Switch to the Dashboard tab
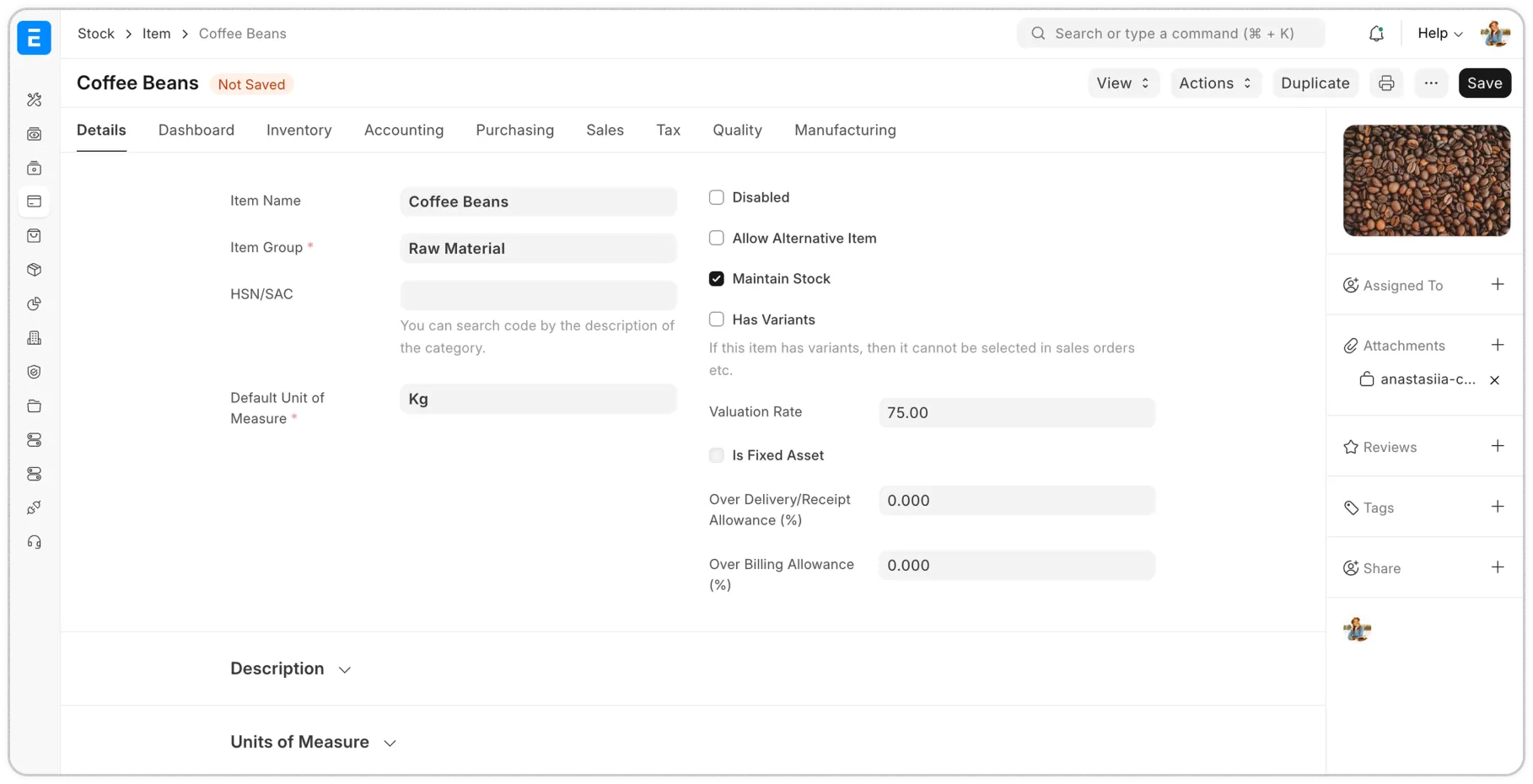This screenshot has width=1533, height=784. 196,130
